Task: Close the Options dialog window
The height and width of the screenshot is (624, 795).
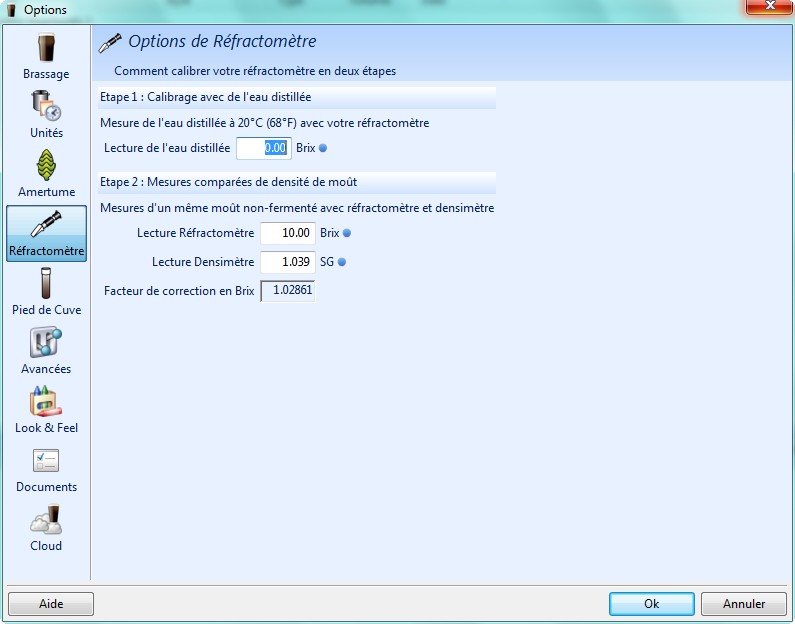Action: (x=768, y=9)
